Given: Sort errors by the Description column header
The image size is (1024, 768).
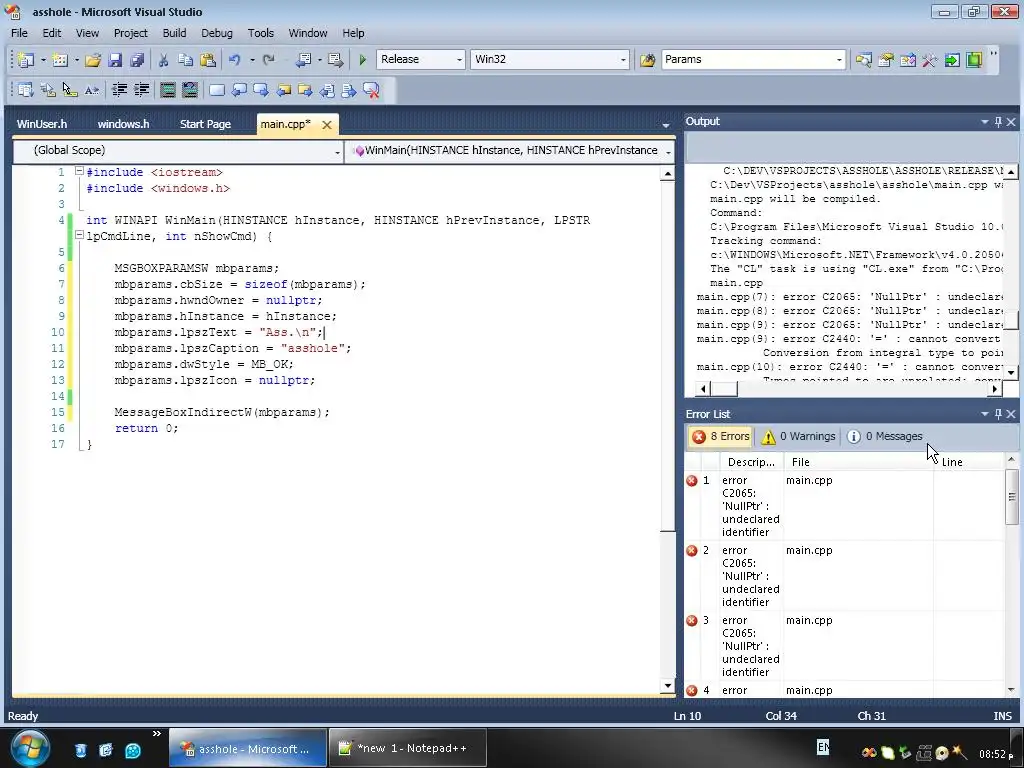Looking at the screenshot, I should coord(751,462).
